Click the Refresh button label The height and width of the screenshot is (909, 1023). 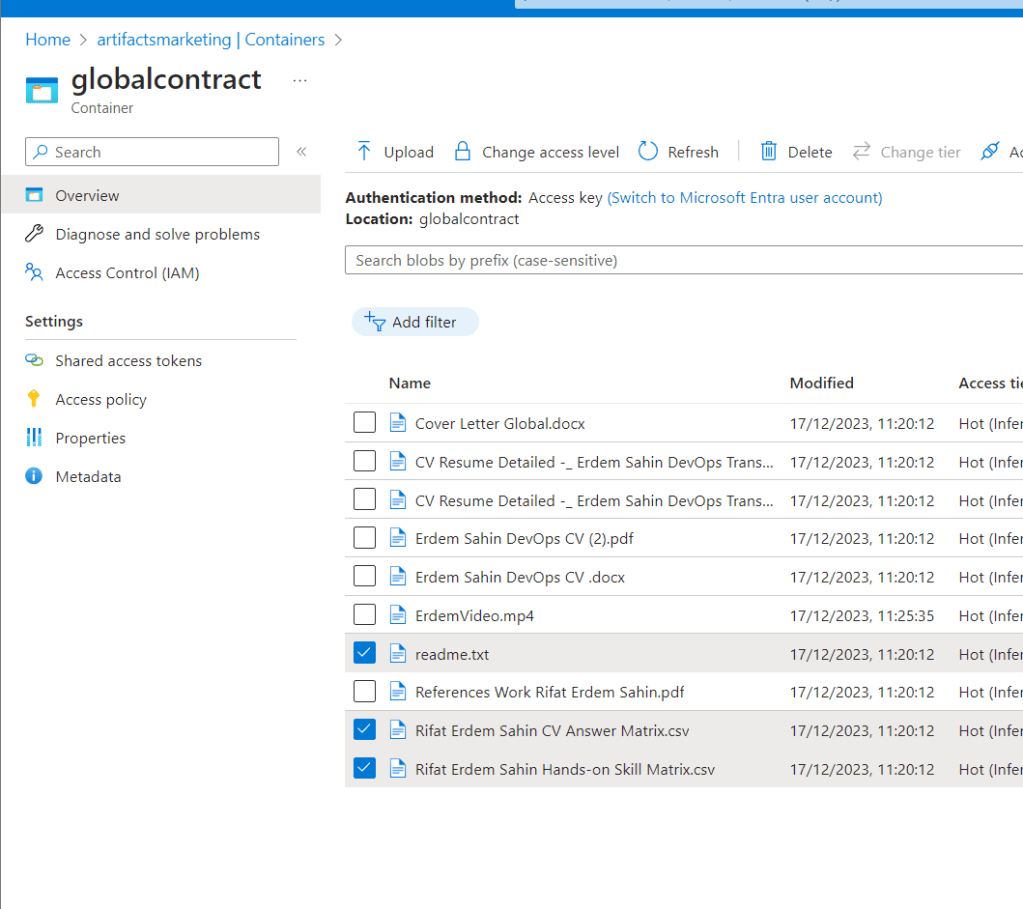(693, 152)
